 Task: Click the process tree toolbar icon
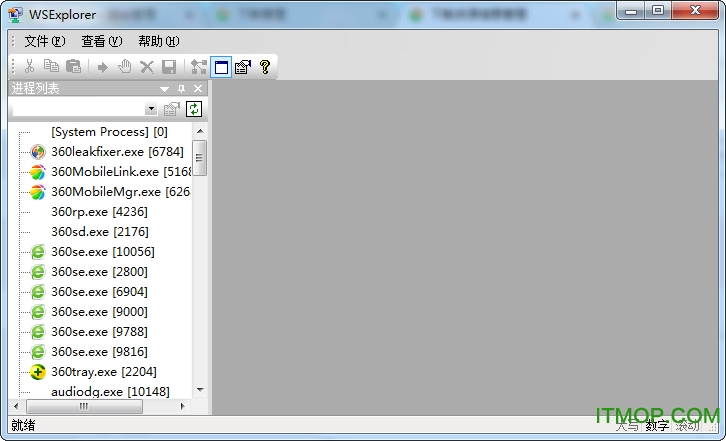coord(199,67)
